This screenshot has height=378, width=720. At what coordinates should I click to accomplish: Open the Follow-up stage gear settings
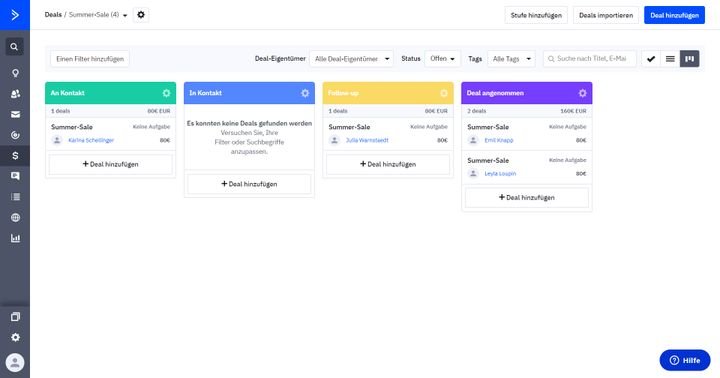coord(444,93)
